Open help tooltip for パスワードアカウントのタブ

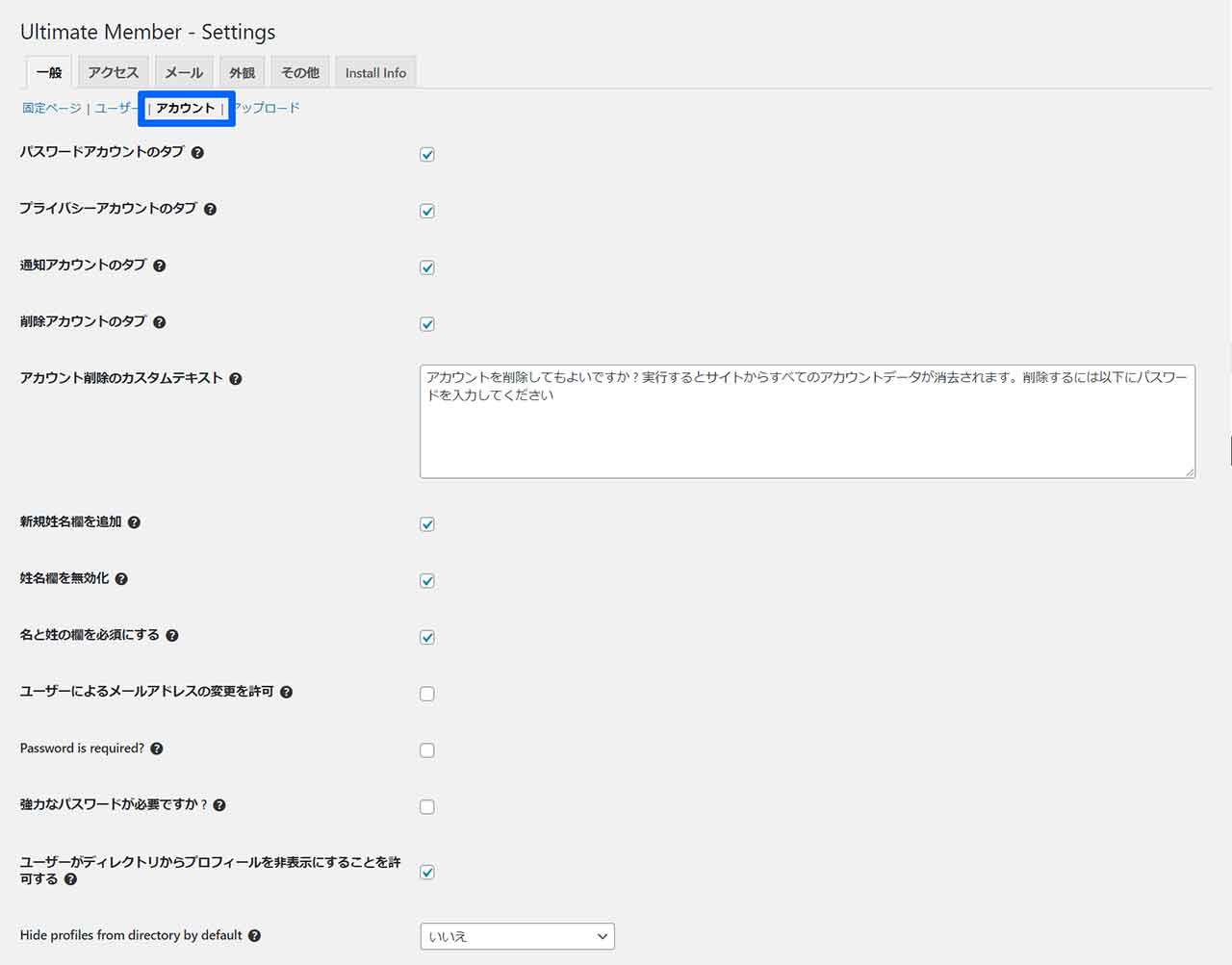(197, 153)
